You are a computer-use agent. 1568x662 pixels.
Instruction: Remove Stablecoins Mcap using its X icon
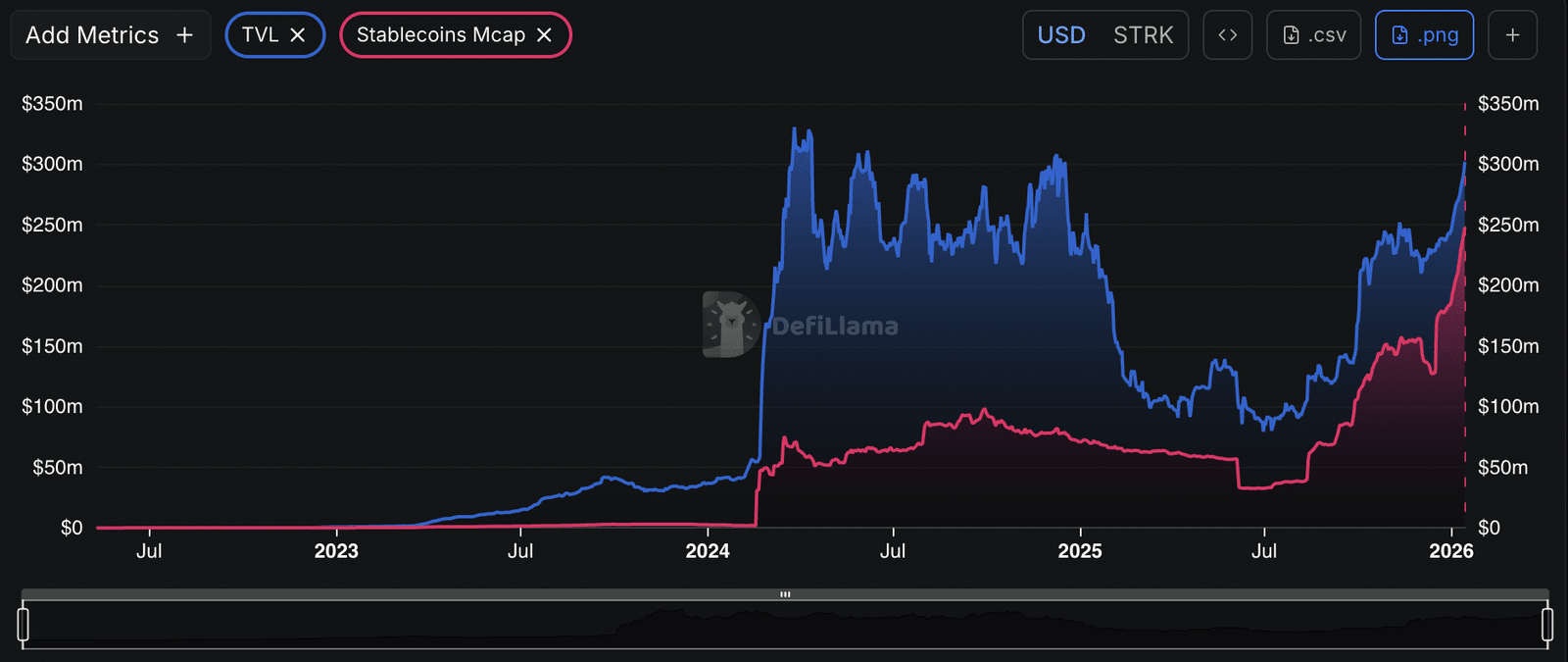544,35
